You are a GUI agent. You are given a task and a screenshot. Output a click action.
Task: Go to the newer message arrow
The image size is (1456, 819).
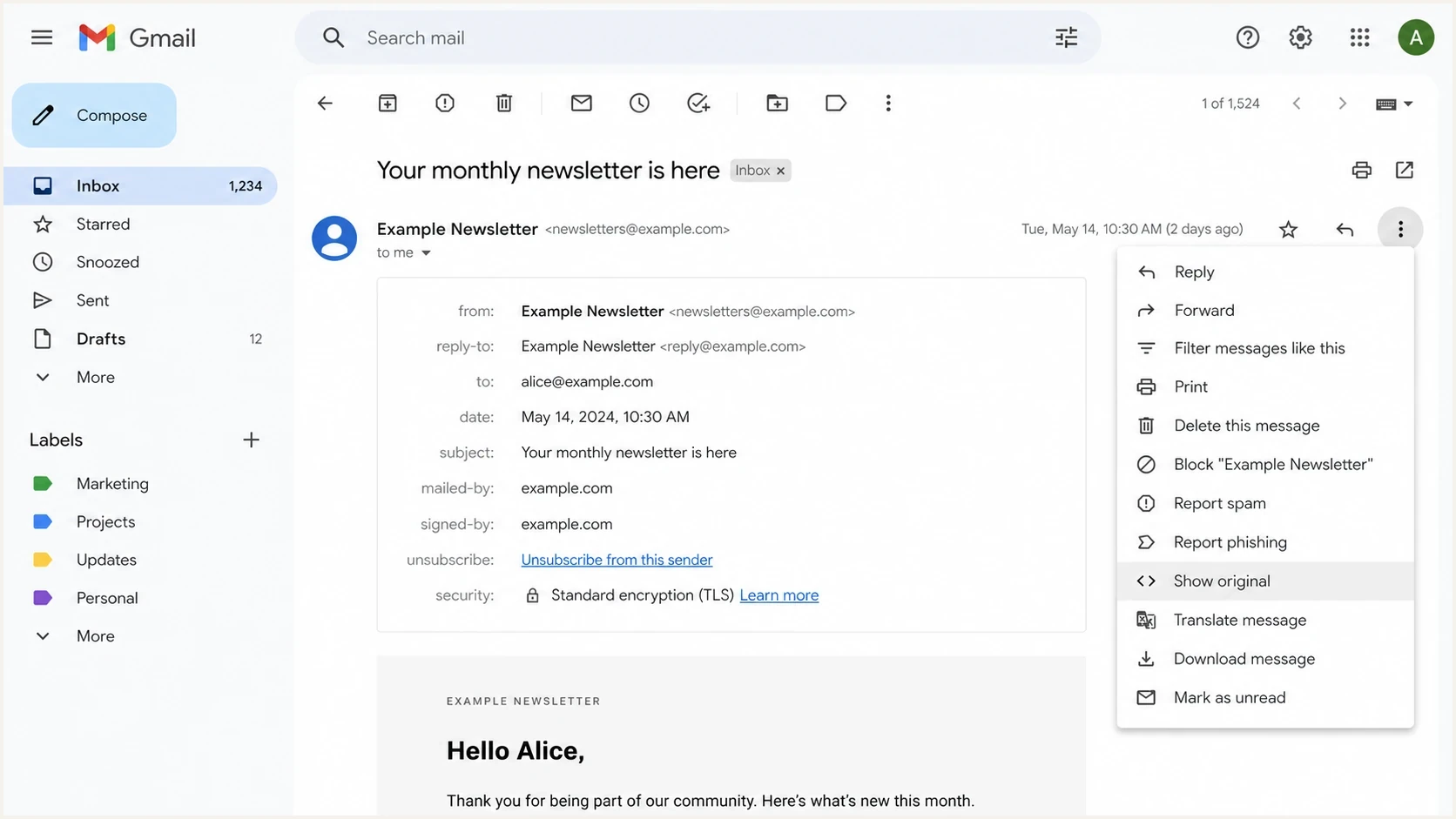tap(1297, 103)
